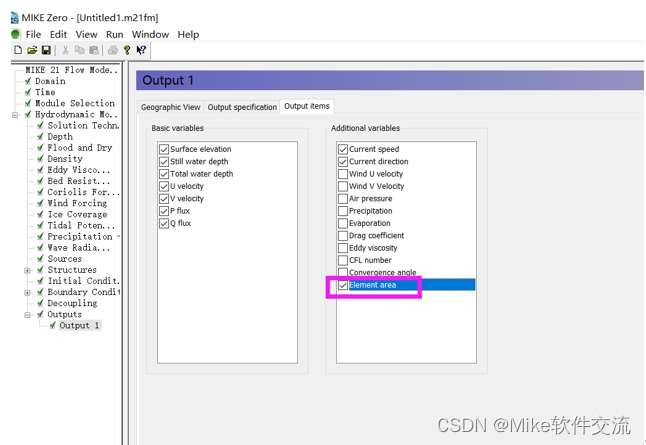Screen dimensions: 646x445
Task: Click the Paste toolbar icon
Action: pyautogui.click(x=94, y=50)
